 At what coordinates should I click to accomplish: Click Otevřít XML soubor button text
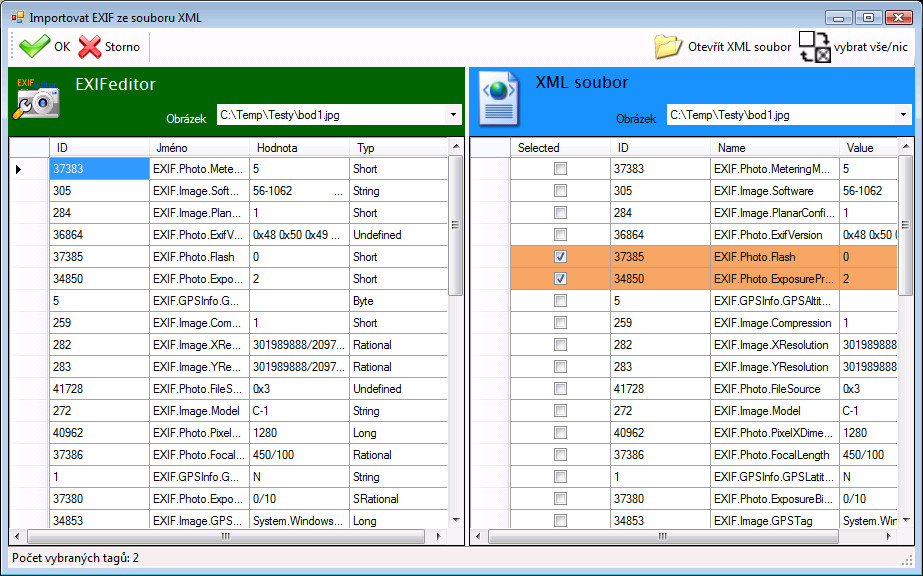pyautogui.click(x=739, y=47)
